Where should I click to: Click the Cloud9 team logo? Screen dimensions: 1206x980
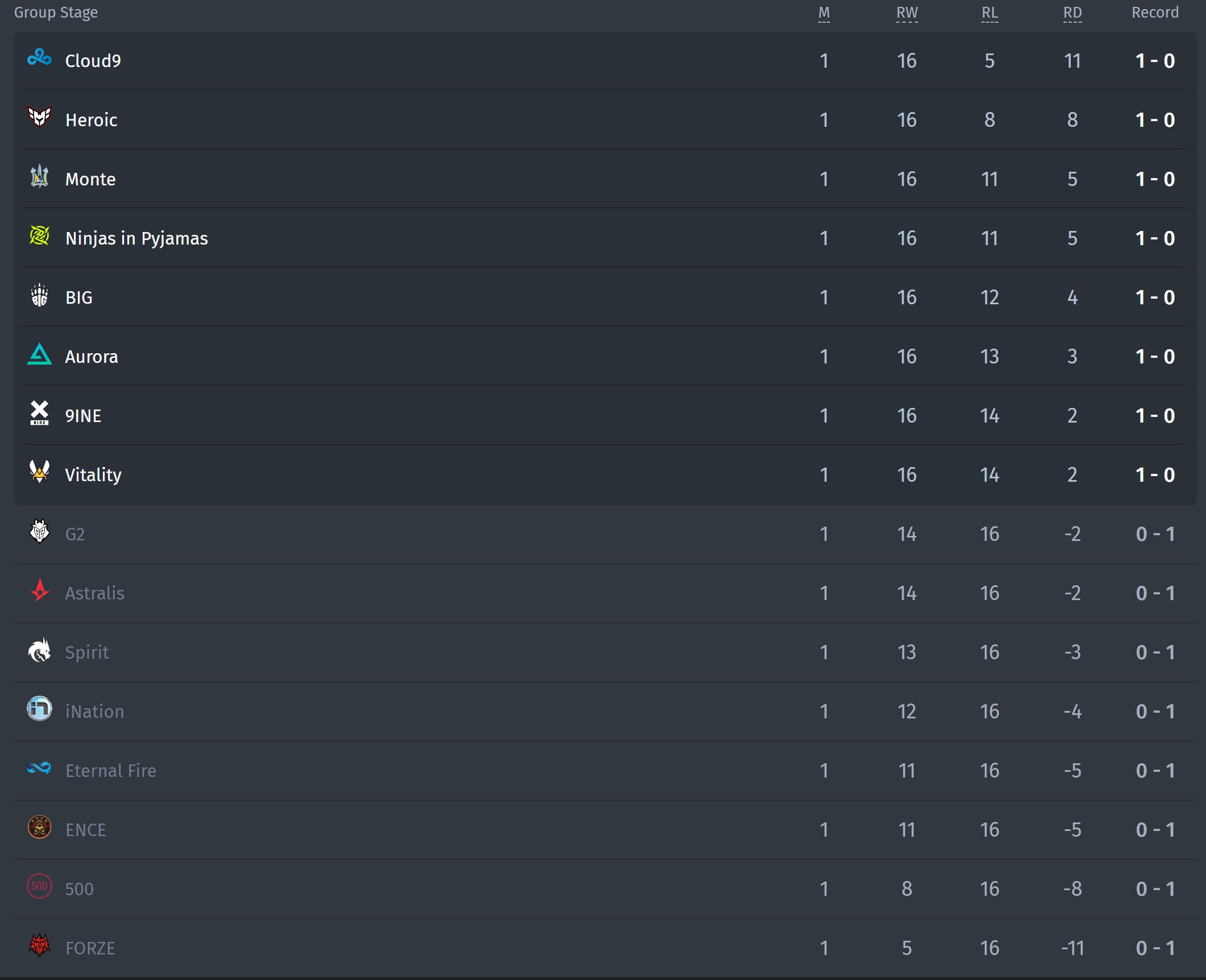point(39,57)
